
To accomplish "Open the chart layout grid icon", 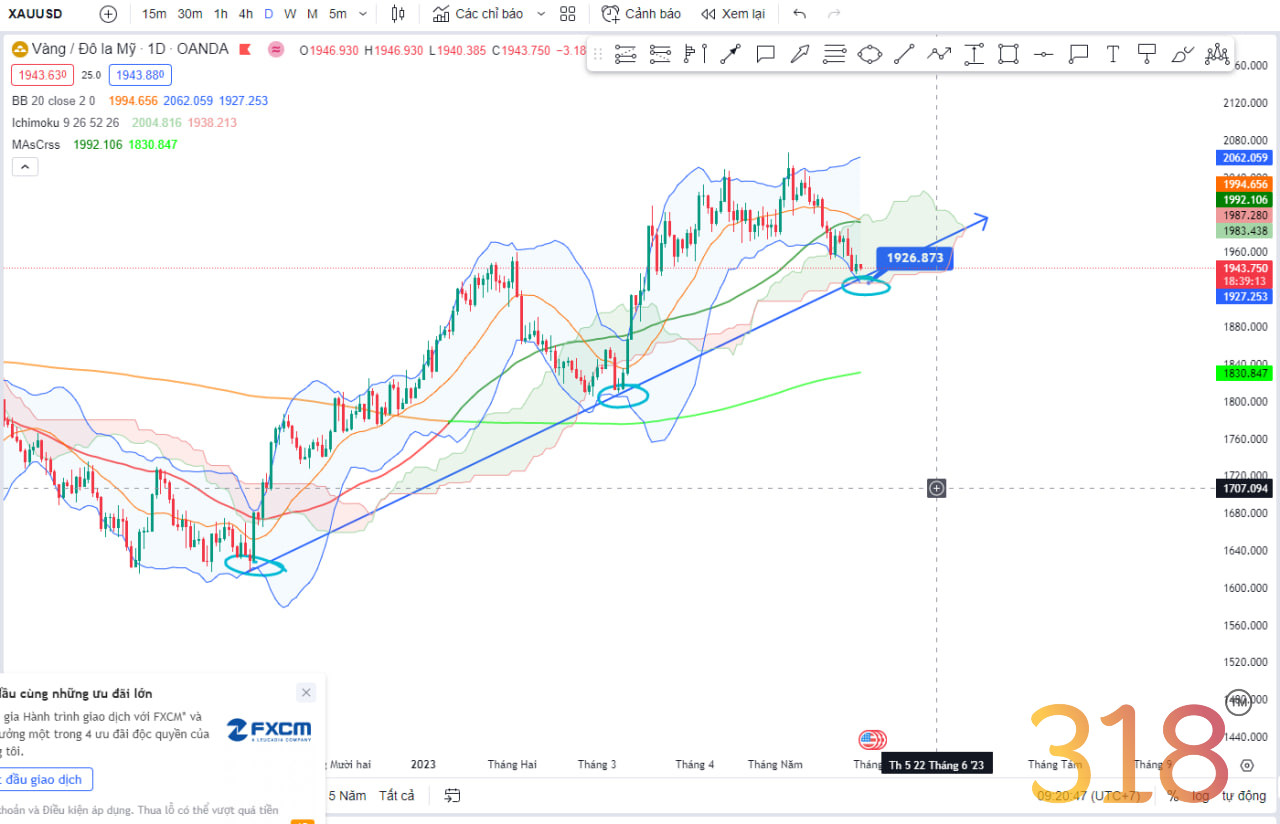I will (x=568, y=14).
